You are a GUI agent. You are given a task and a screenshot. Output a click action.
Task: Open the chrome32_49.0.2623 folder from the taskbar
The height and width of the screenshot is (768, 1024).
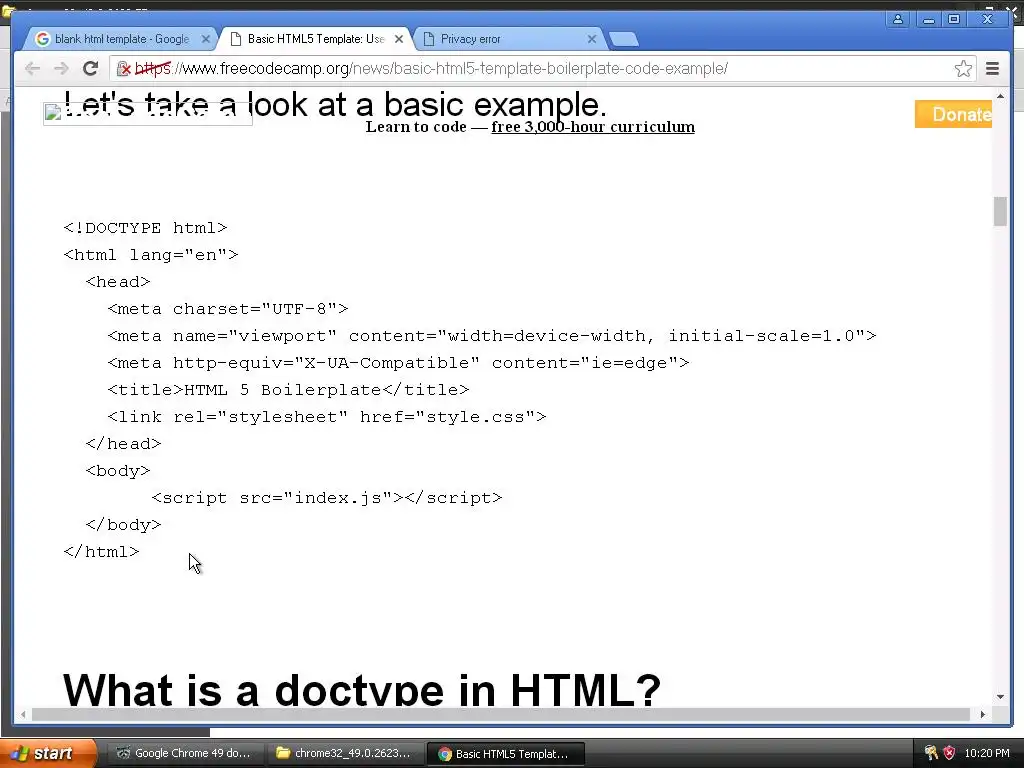click(x=344, y=753)
